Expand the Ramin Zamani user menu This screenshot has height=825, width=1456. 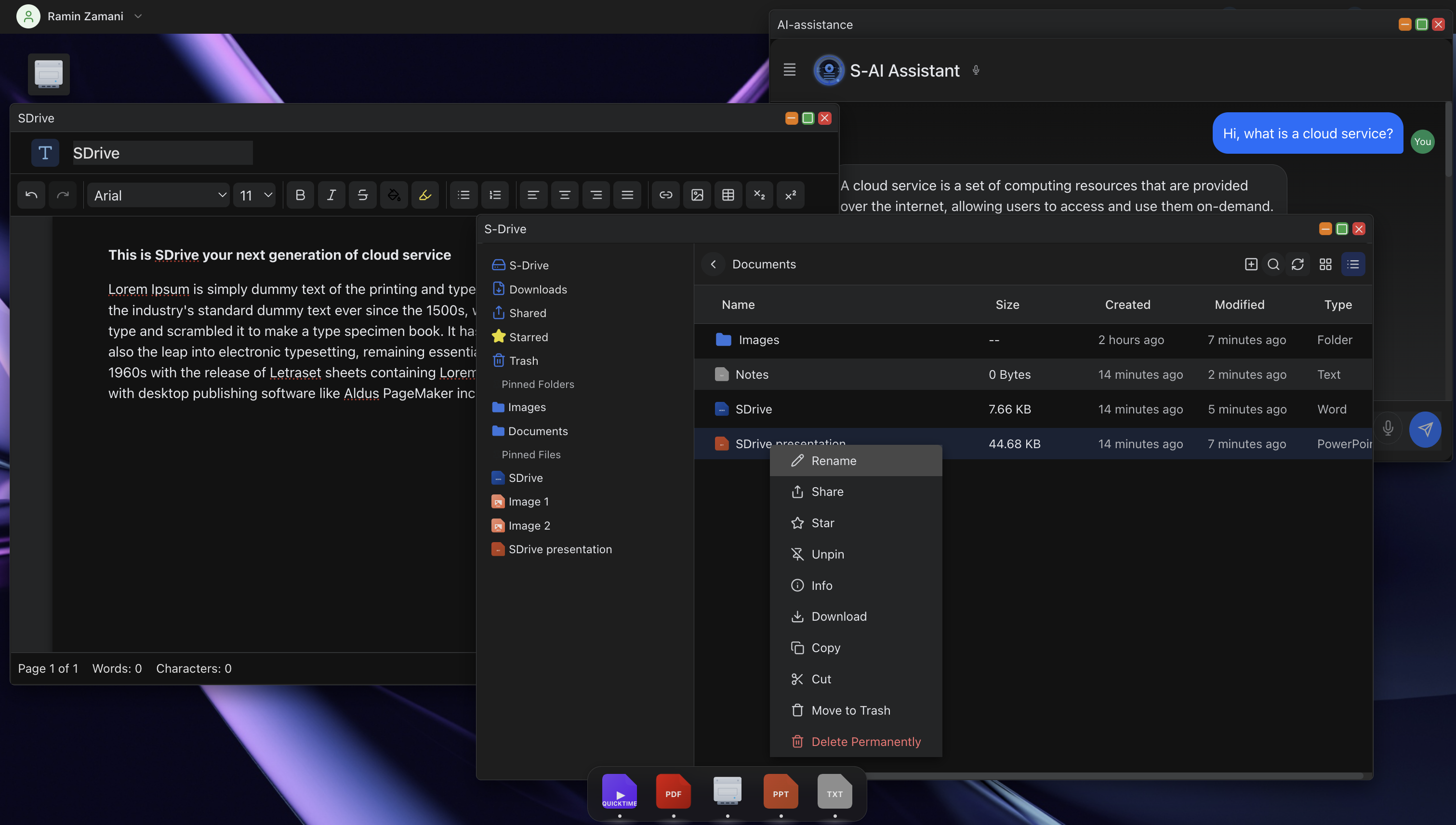138,16
